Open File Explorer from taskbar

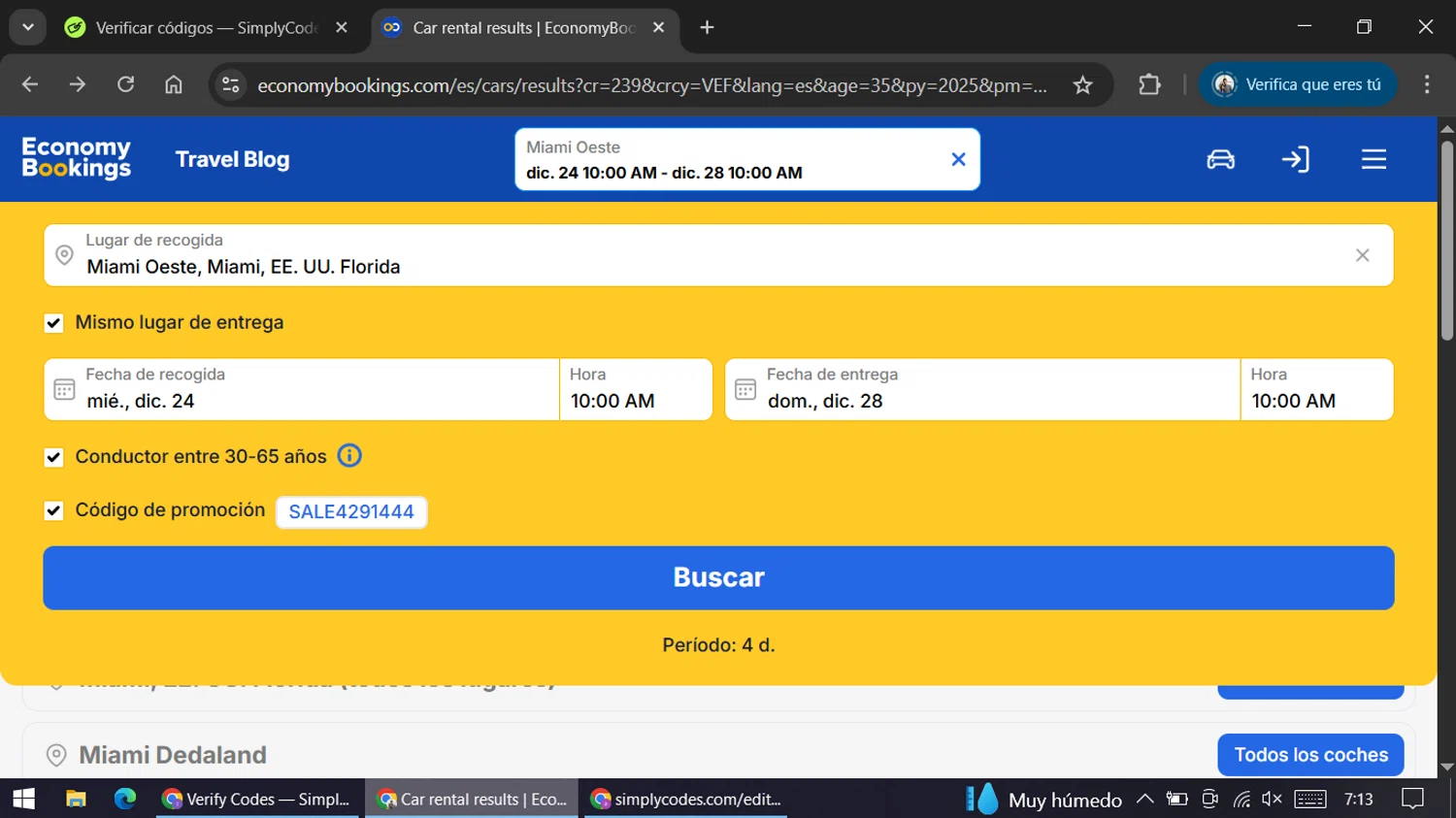[76, 799]
